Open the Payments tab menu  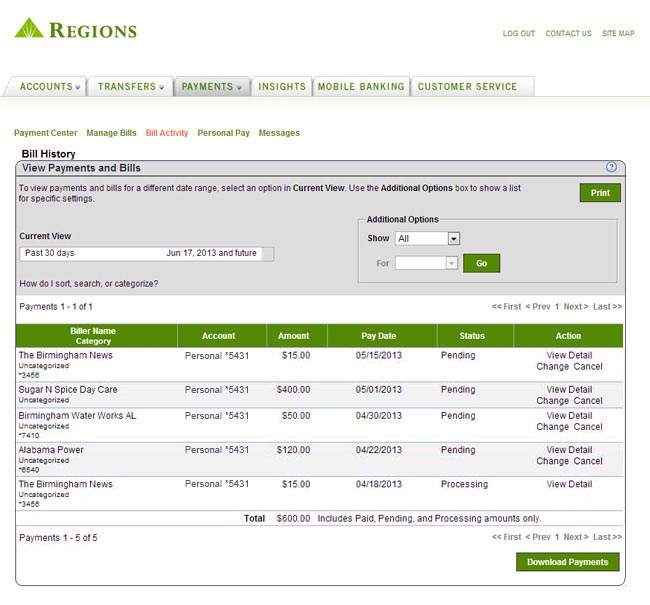click(211, 87)
